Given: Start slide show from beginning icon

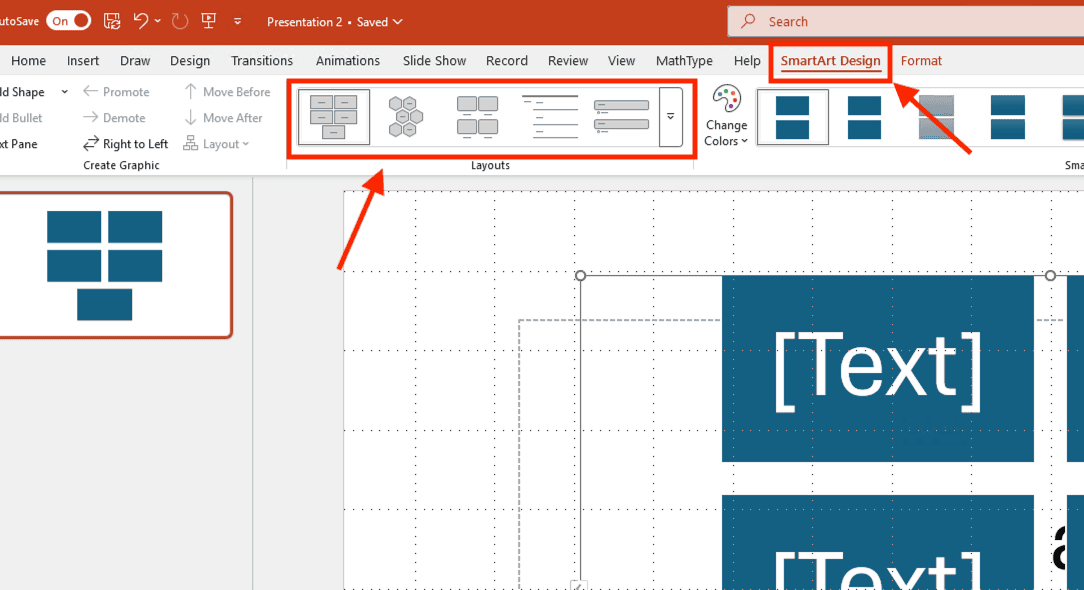Looking at the screenshot, I should [x=209, y=21].
